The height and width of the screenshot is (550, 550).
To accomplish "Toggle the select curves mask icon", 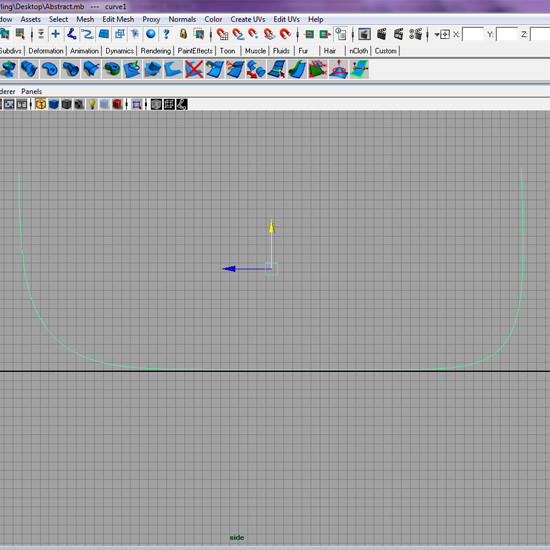I will point(87,34).
